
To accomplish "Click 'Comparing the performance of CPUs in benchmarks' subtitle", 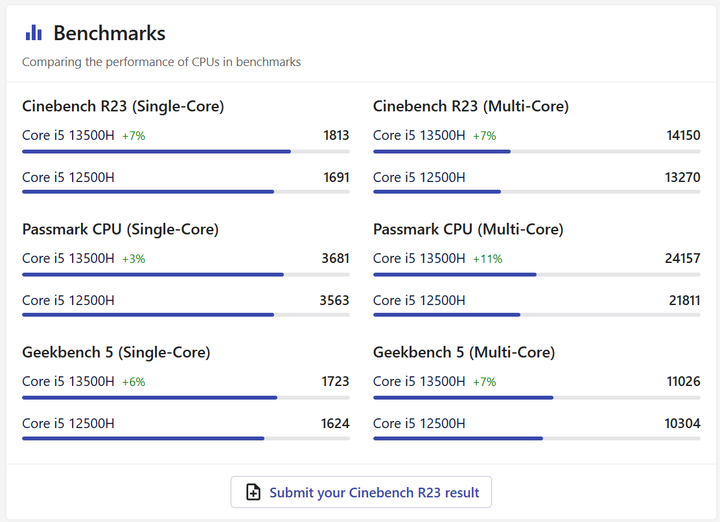I will coord(161,62).
